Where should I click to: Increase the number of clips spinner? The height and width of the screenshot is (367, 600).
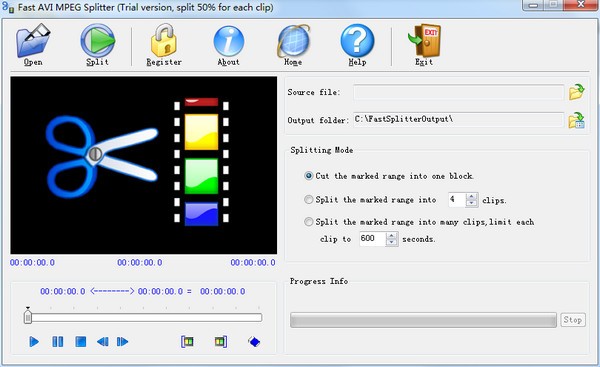(x=471, y=196)
